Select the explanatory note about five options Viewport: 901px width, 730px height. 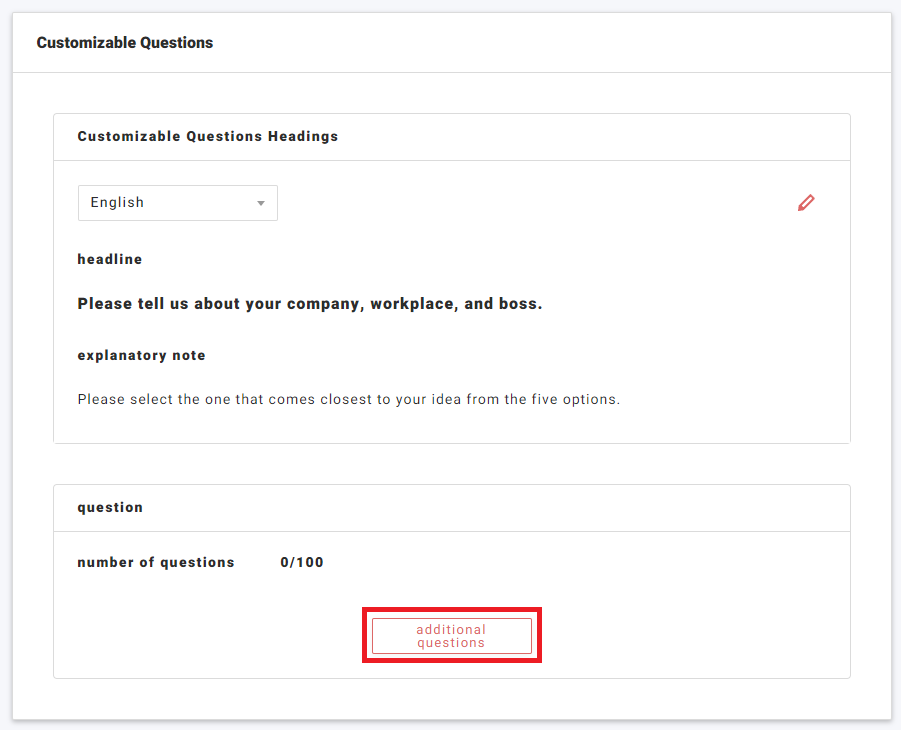[x=349, y=399]
